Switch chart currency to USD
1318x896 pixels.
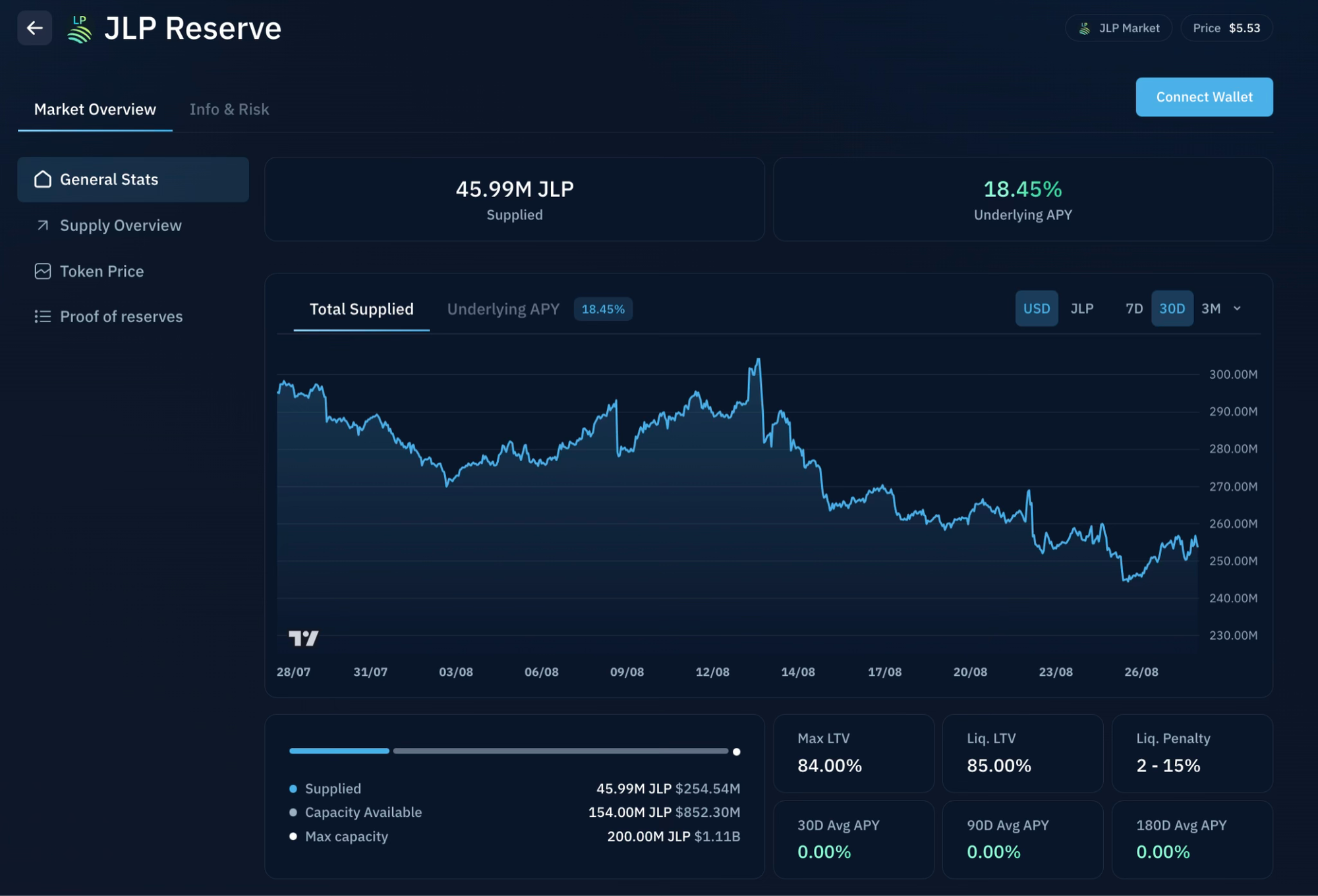click(1036, 308)
